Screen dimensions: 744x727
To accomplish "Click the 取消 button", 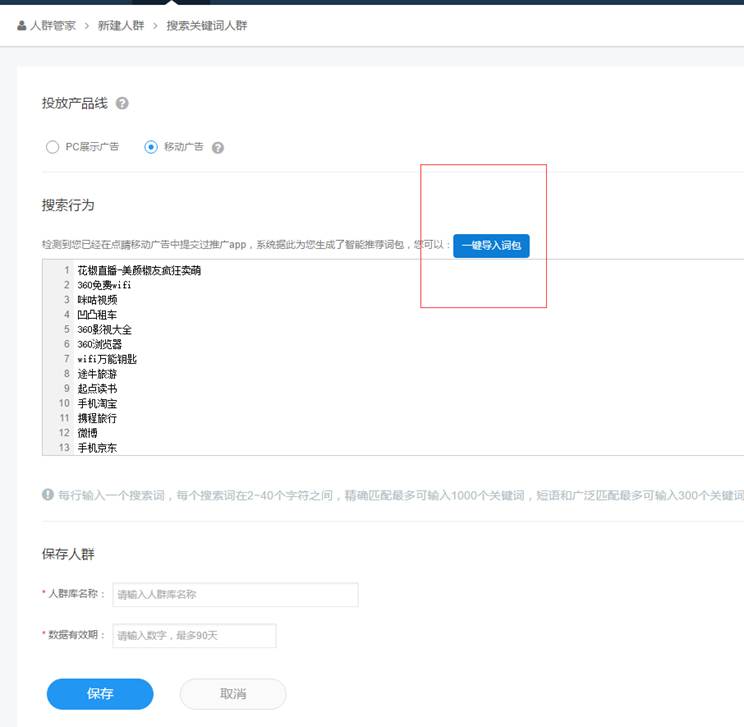I will coord(233,694).
